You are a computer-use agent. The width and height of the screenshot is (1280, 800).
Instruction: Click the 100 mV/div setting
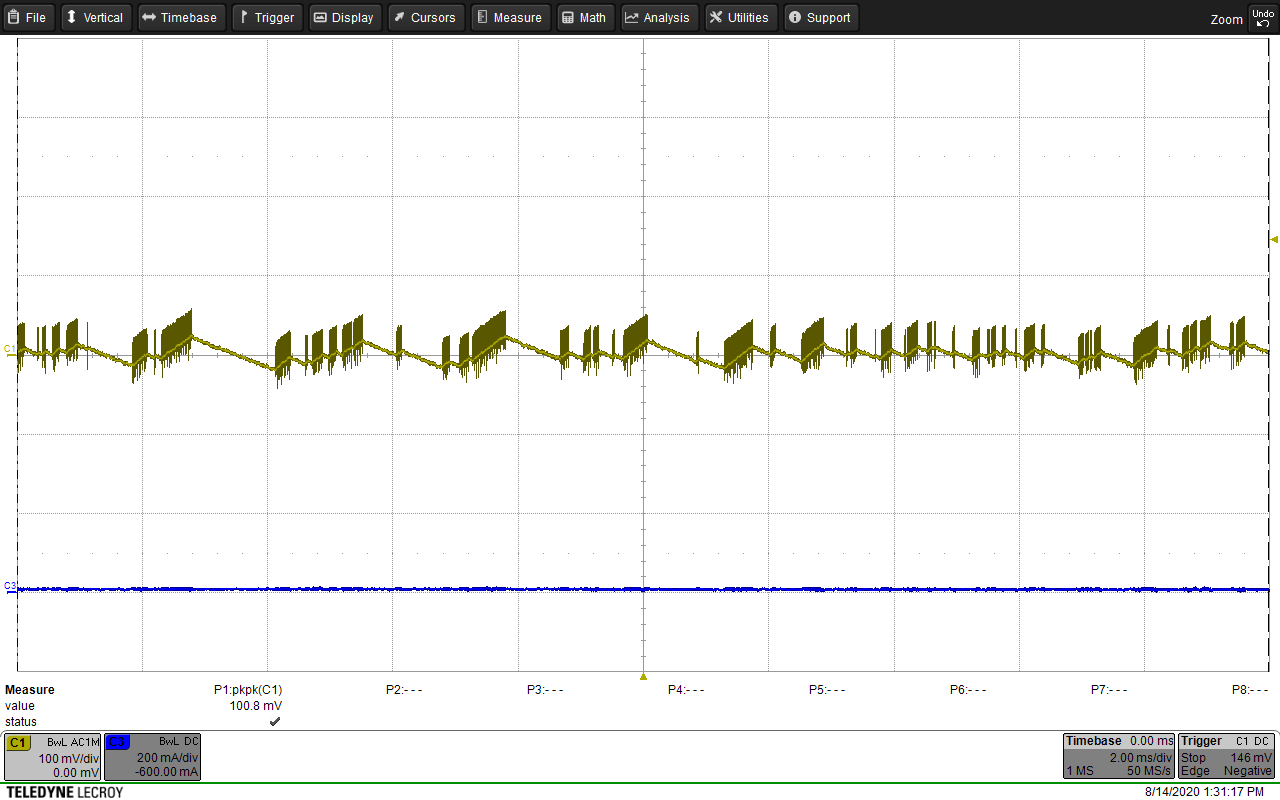point(69,759)
